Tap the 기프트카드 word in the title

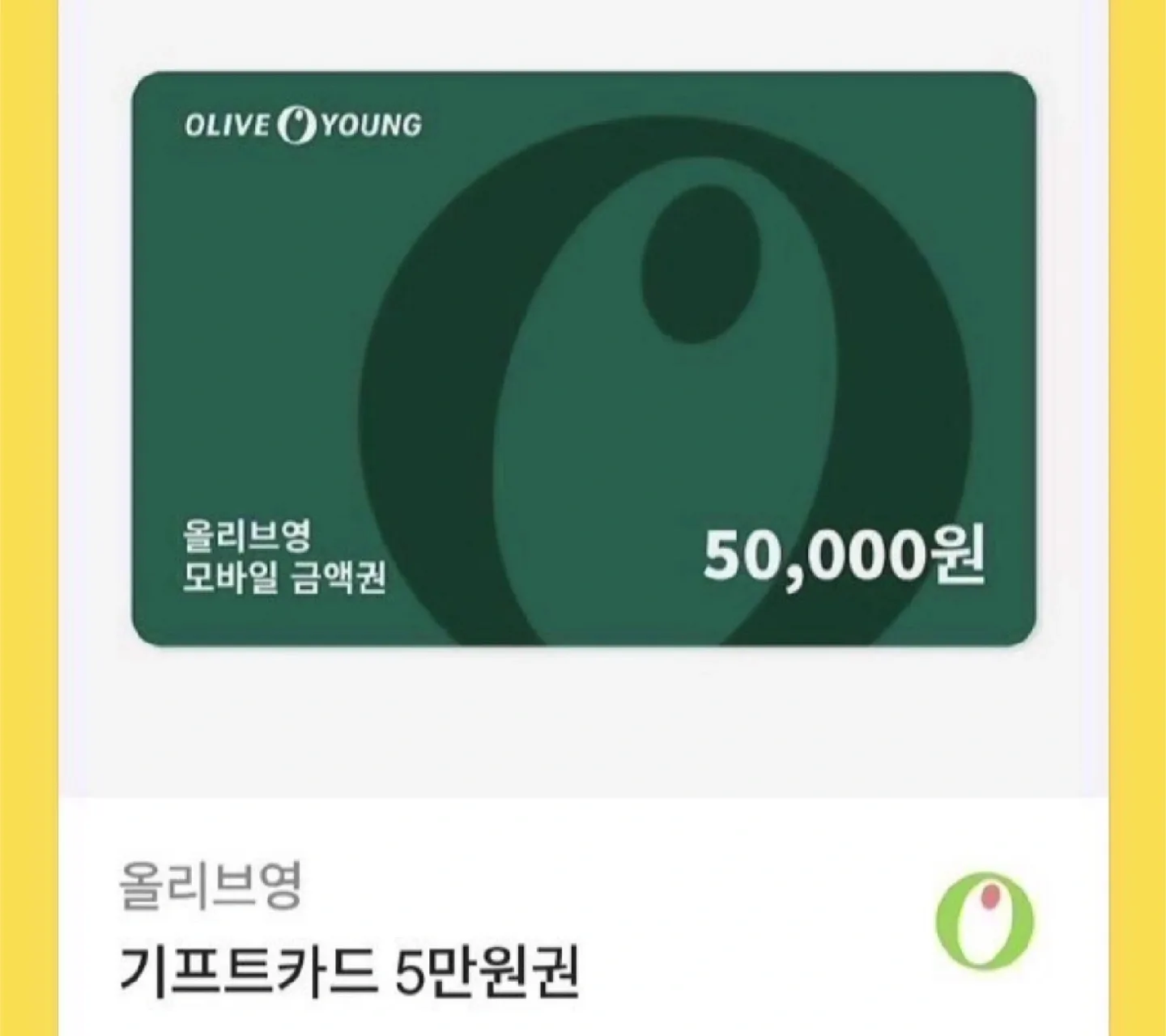point(248,970)
